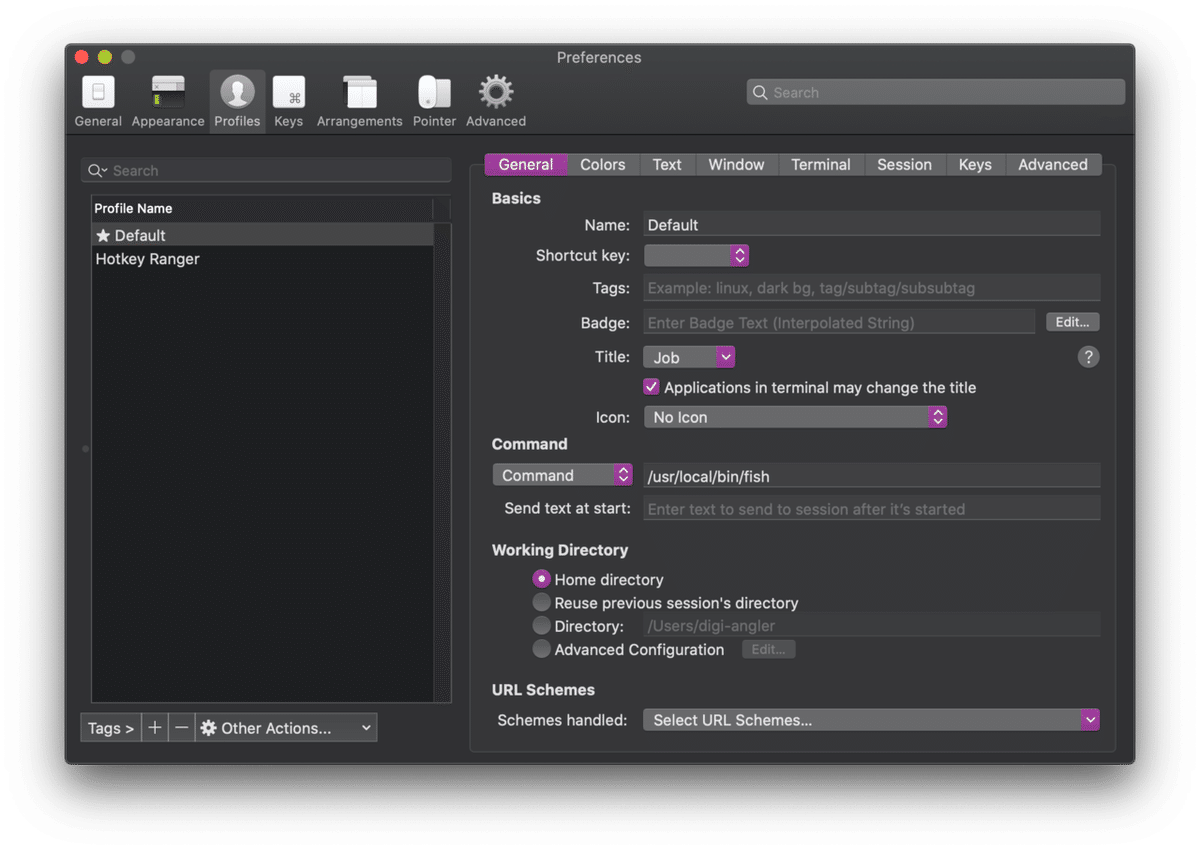This screenshot has width=1200, height=850.
Task: Select the Hotkey Ranger profile
Action: tap(263, 259)
